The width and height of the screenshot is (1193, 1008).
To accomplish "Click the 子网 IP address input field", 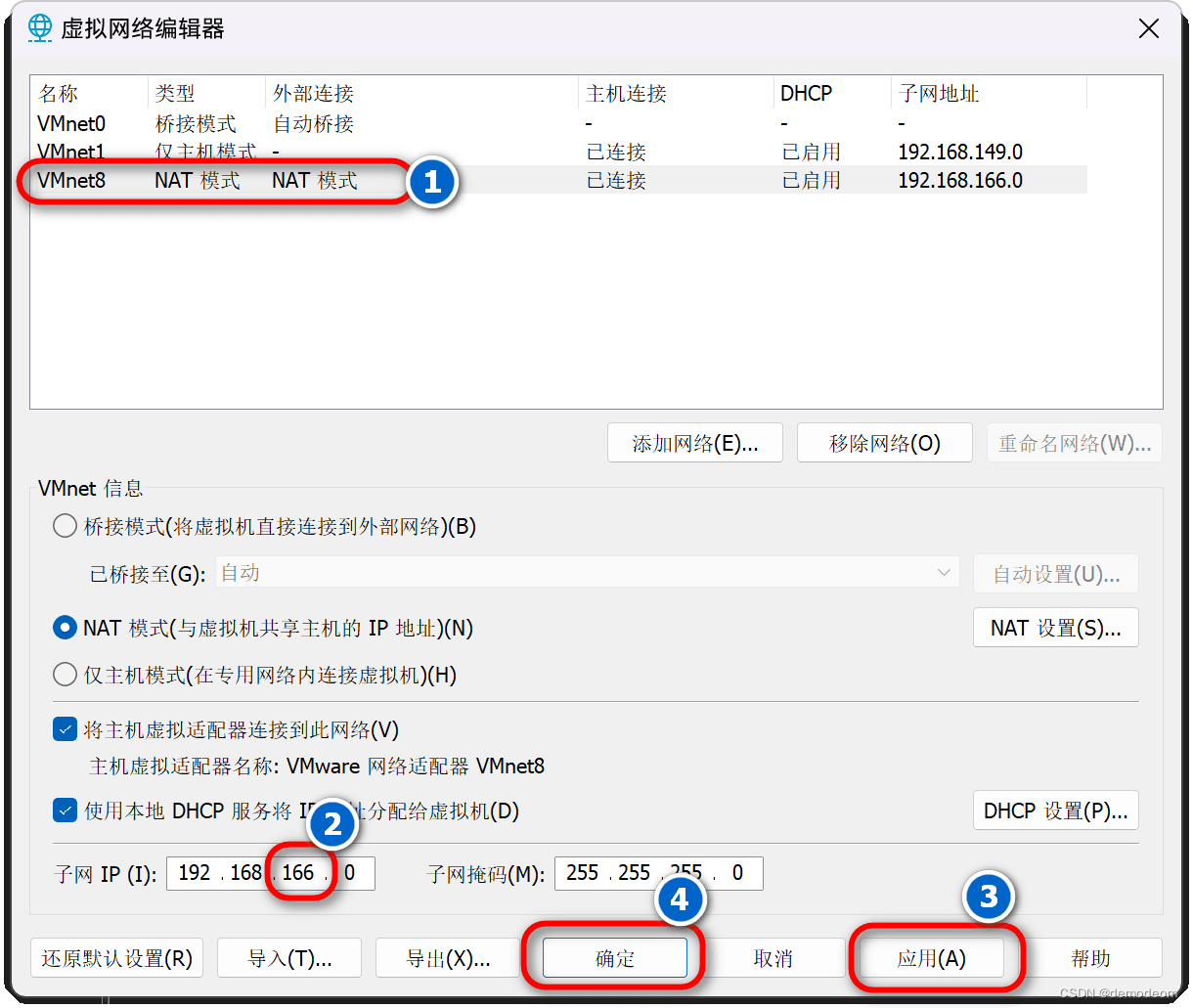I will pos(271,873).
